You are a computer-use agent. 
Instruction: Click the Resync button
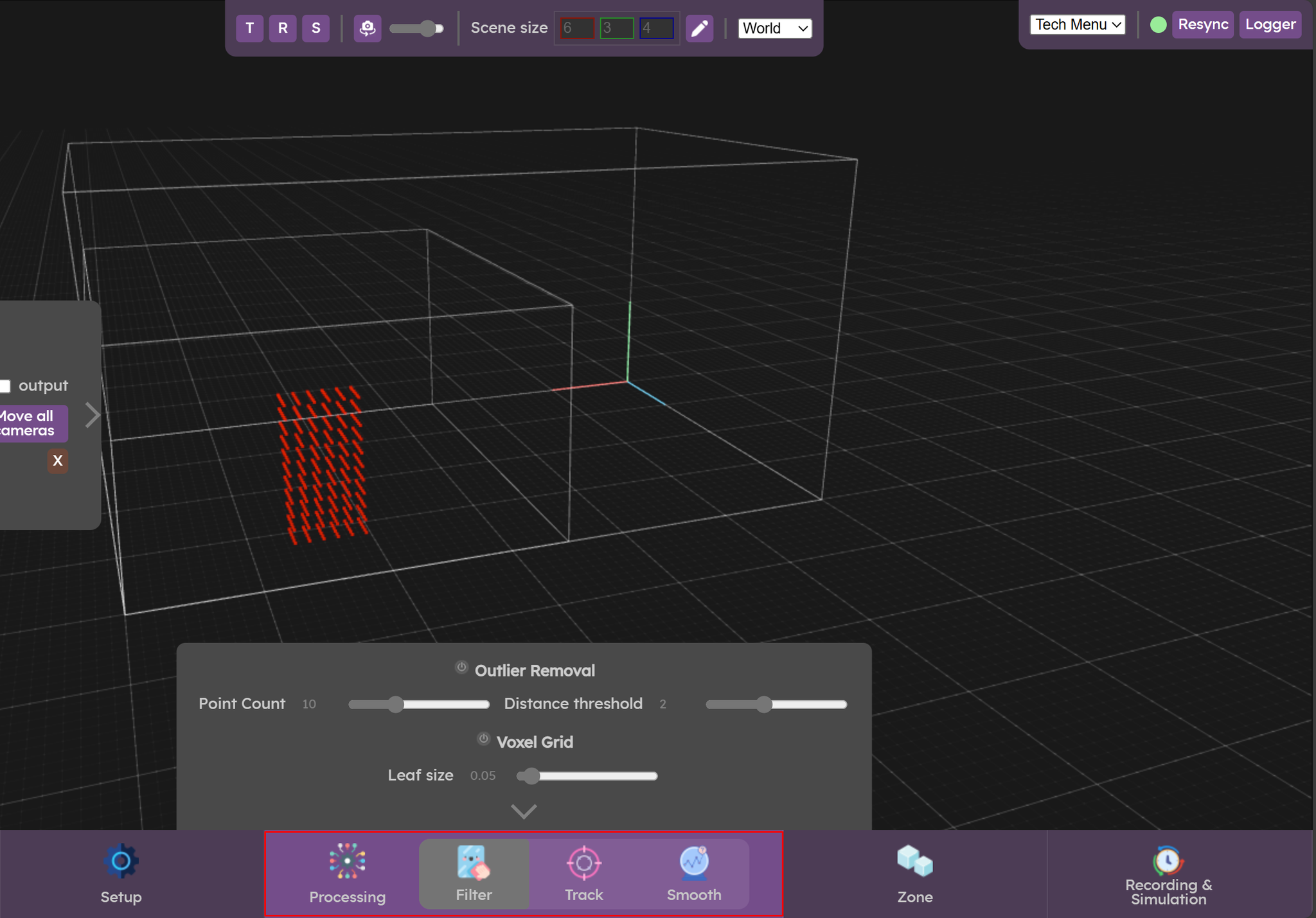[1202, 24]
